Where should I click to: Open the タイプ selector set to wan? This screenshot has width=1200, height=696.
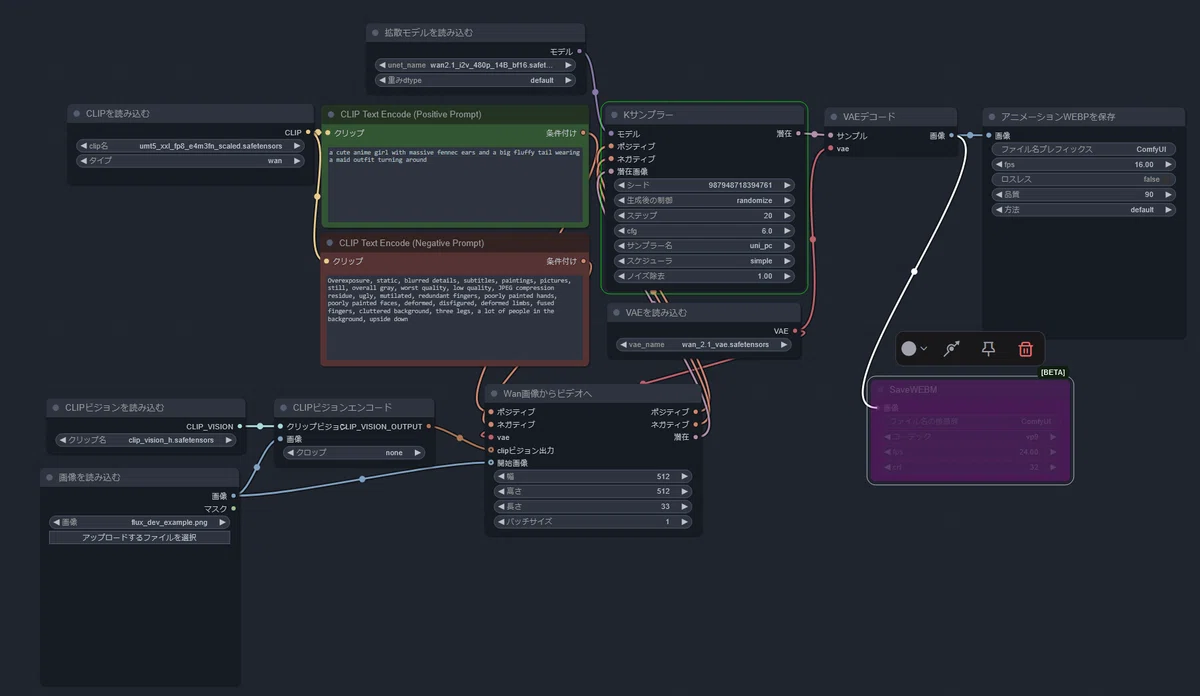(x=190, y=160)
